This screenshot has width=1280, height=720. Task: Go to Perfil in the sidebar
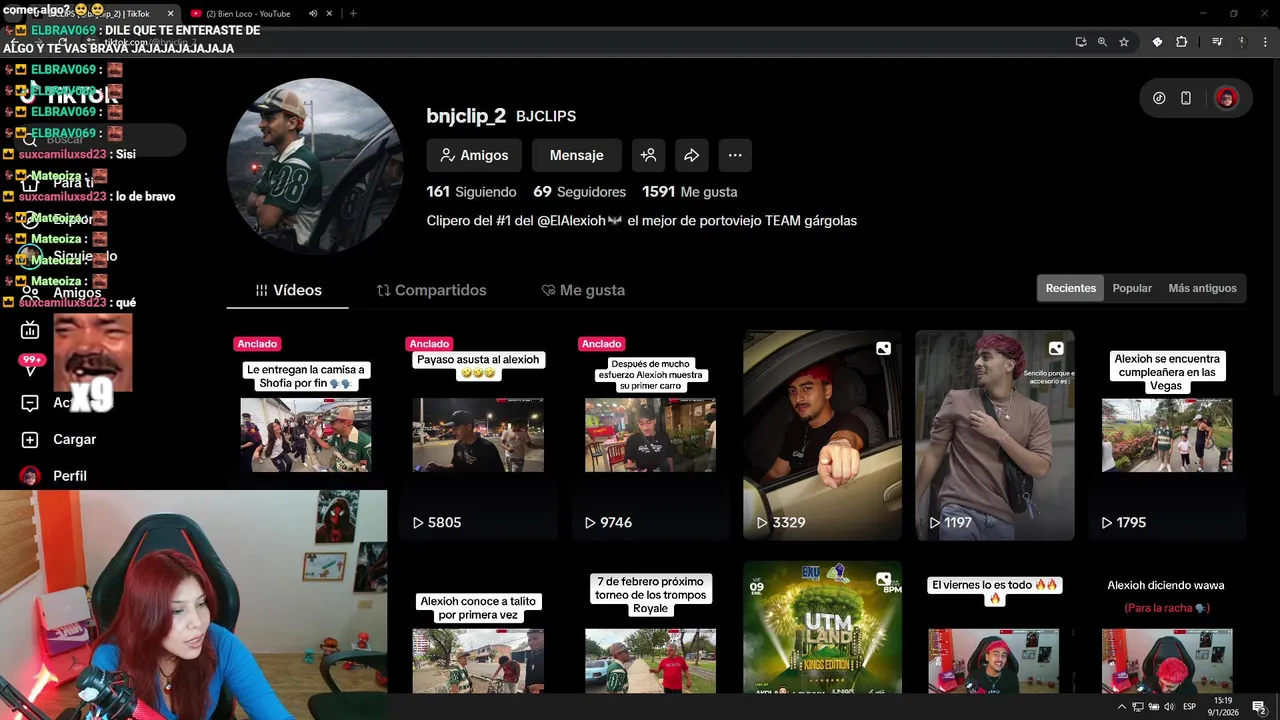55,476
